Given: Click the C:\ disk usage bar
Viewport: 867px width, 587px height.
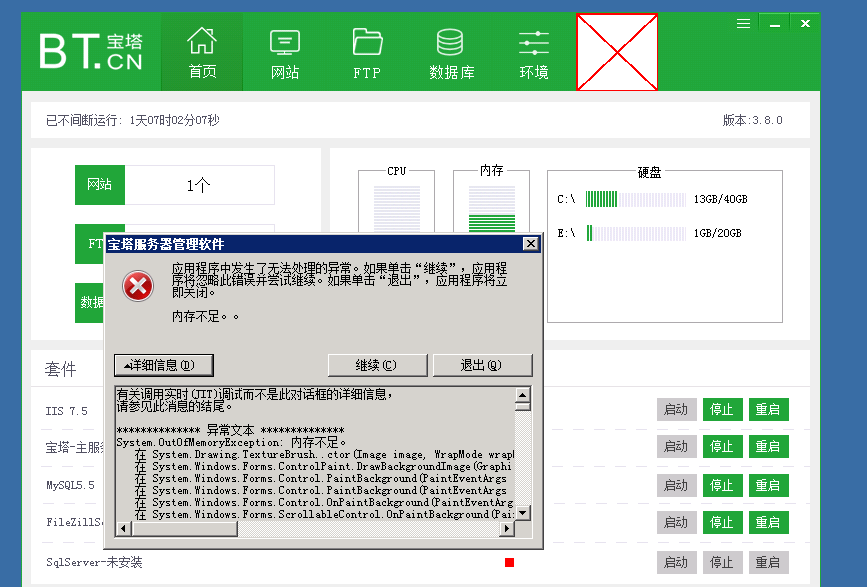Looking at the screenshot, I should pos(636,199).
